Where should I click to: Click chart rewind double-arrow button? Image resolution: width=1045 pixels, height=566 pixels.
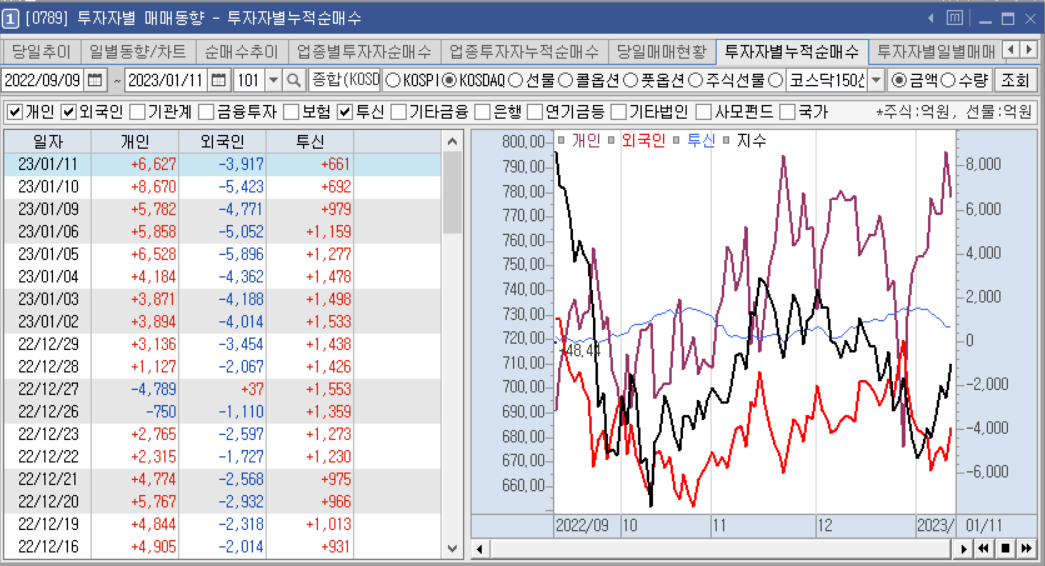coord(984,548)
